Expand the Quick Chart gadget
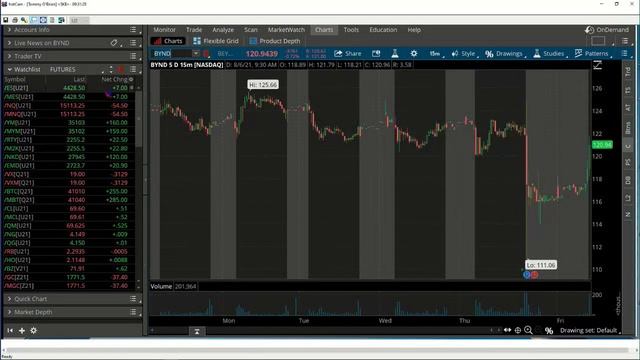This screenshot has height=360, width=640. [9, 299]
